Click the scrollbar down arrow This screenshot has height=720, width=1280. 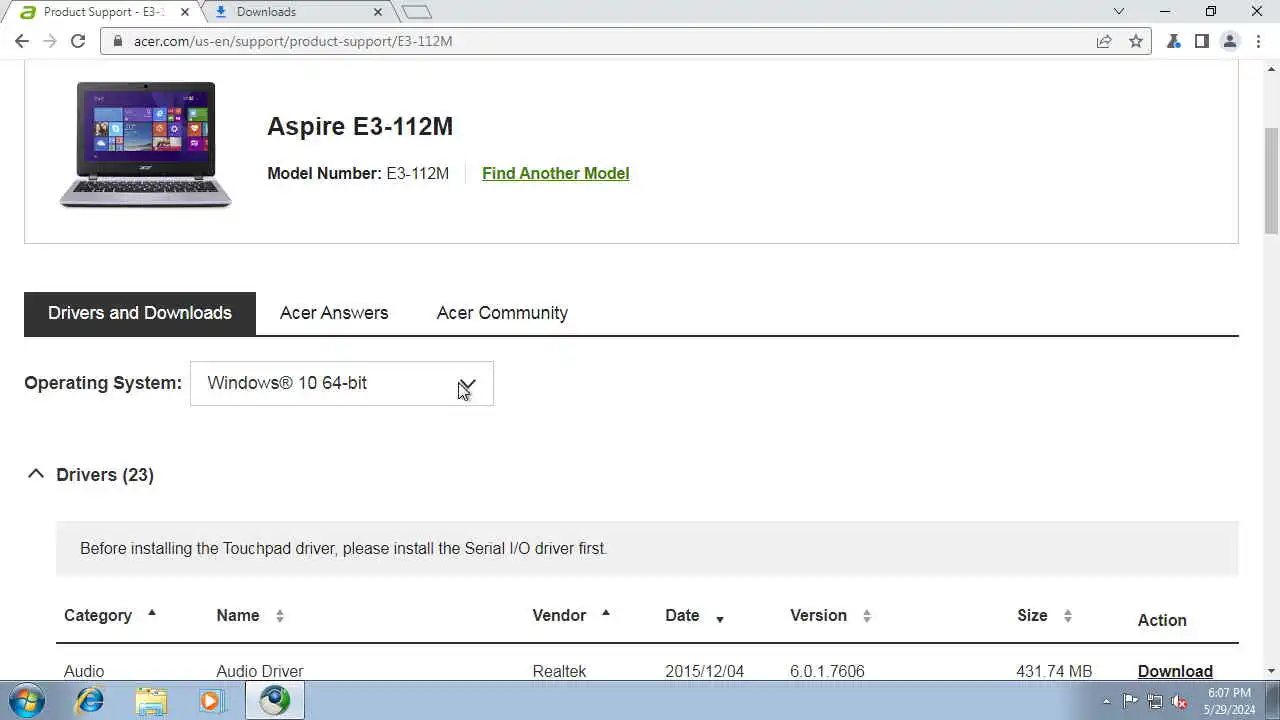(1271, 671)
